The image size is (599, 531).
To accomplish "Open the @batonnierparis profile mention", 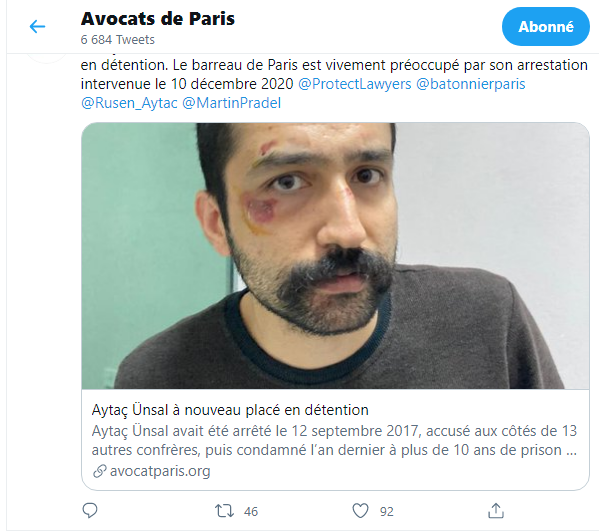I will coord(471,84).
